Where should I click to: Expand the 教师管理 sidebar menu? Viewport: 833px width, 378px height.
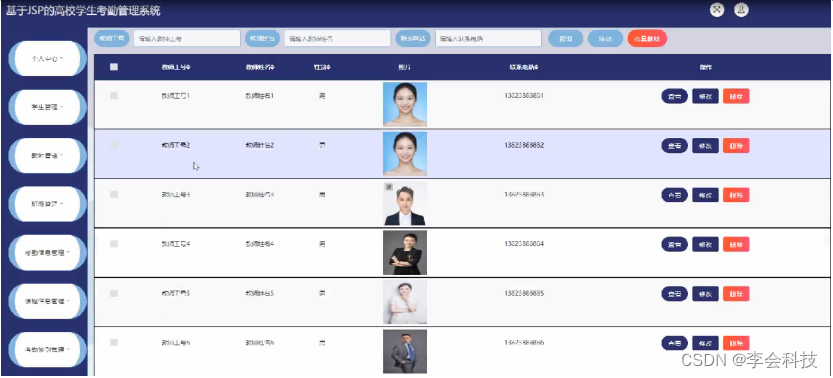[x=48, y=156]
